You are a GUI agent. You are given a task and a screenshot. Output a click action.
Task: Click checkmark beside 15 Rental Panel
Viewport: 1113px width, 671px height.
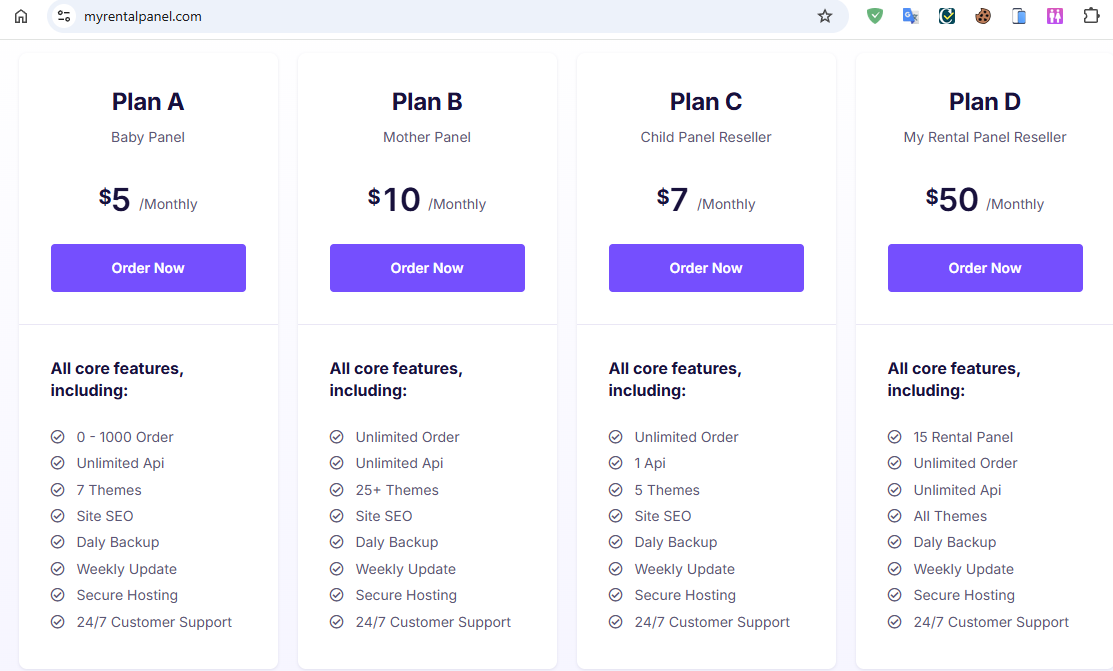click(x=894, y=437)
